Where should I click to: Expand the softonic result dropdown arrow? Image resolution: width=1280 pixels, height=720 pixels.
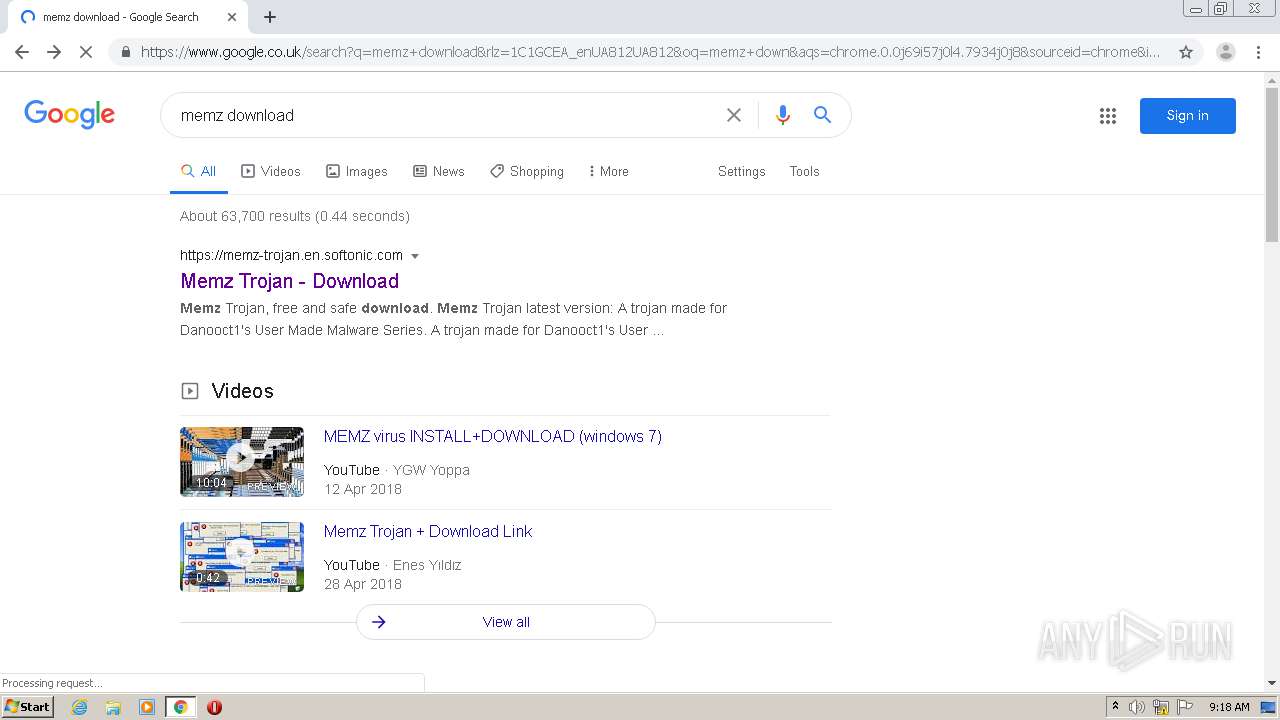coord(415,256)
